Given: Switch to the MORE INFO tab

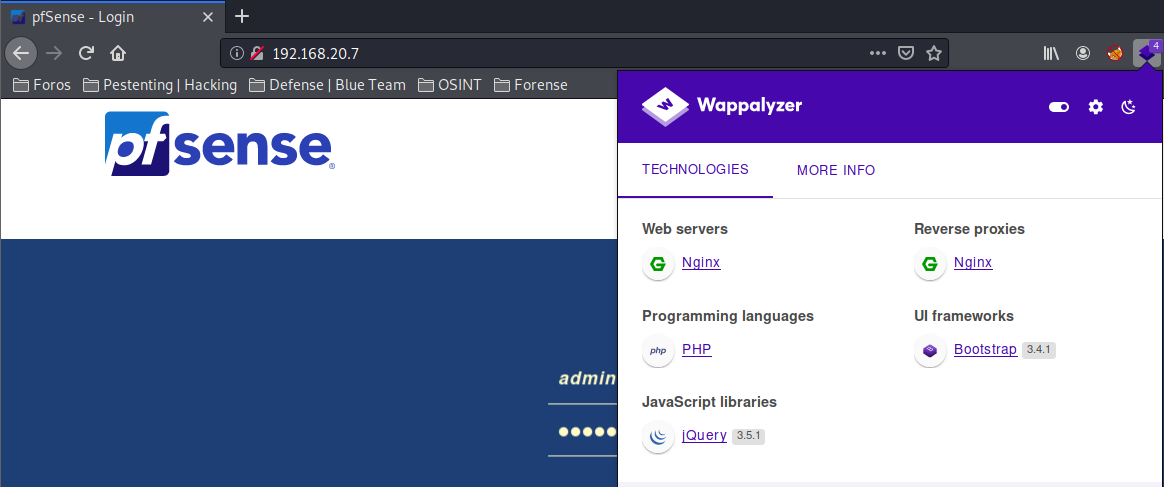Looking at the screenshot, I should point(836,170).
